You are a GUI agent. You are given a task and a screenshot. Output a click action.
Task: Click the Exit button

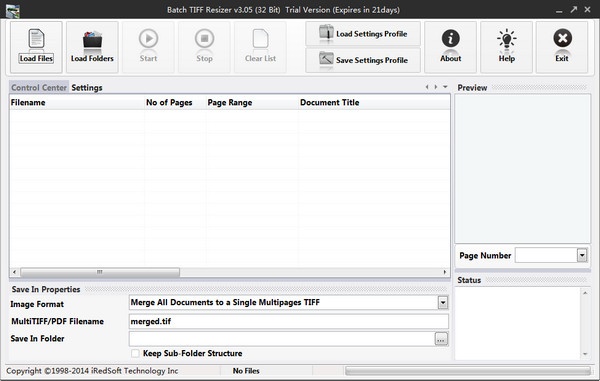coord(562,47)
